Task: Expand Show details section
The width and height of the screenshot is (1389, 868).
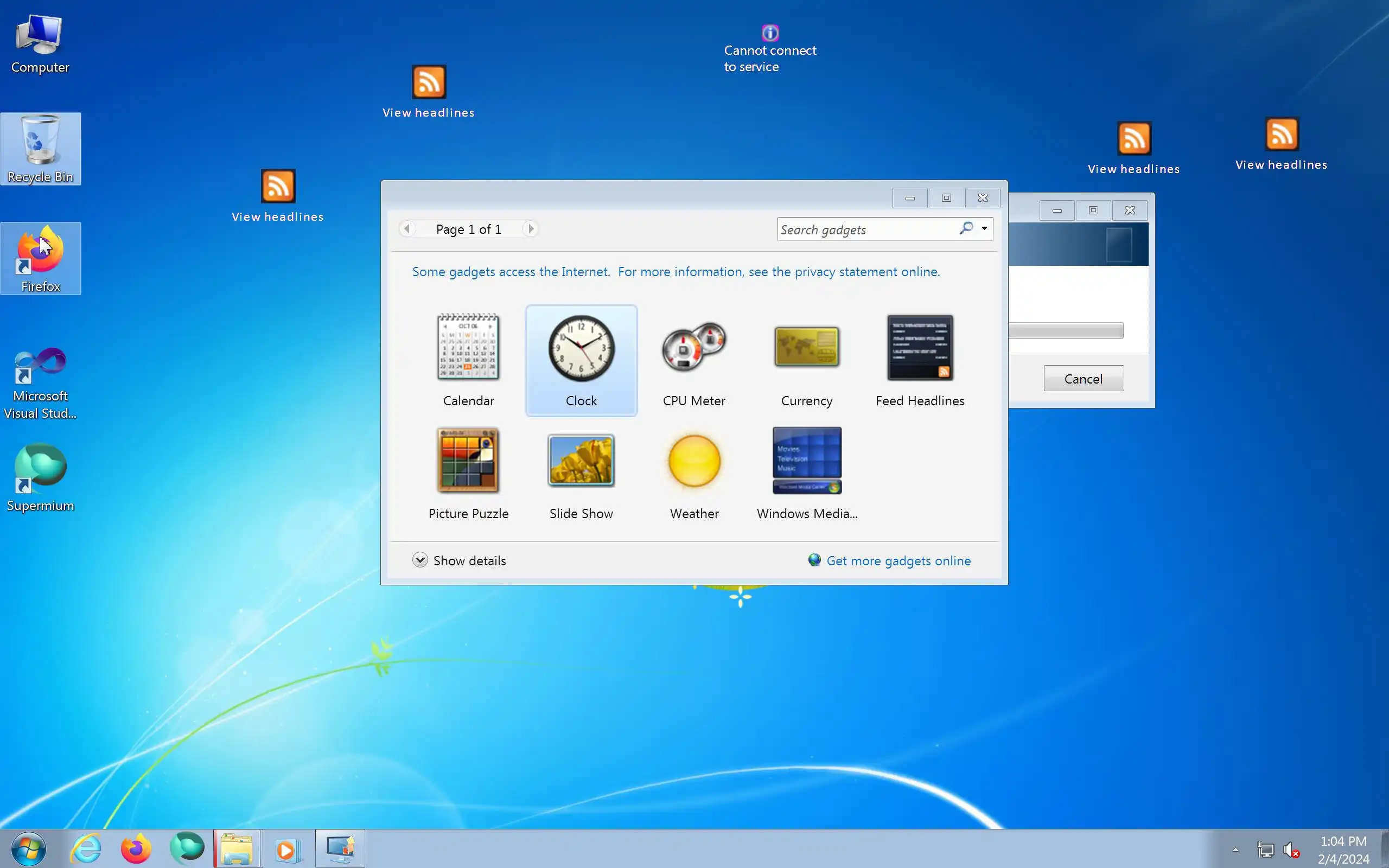Action: [419, 560]
